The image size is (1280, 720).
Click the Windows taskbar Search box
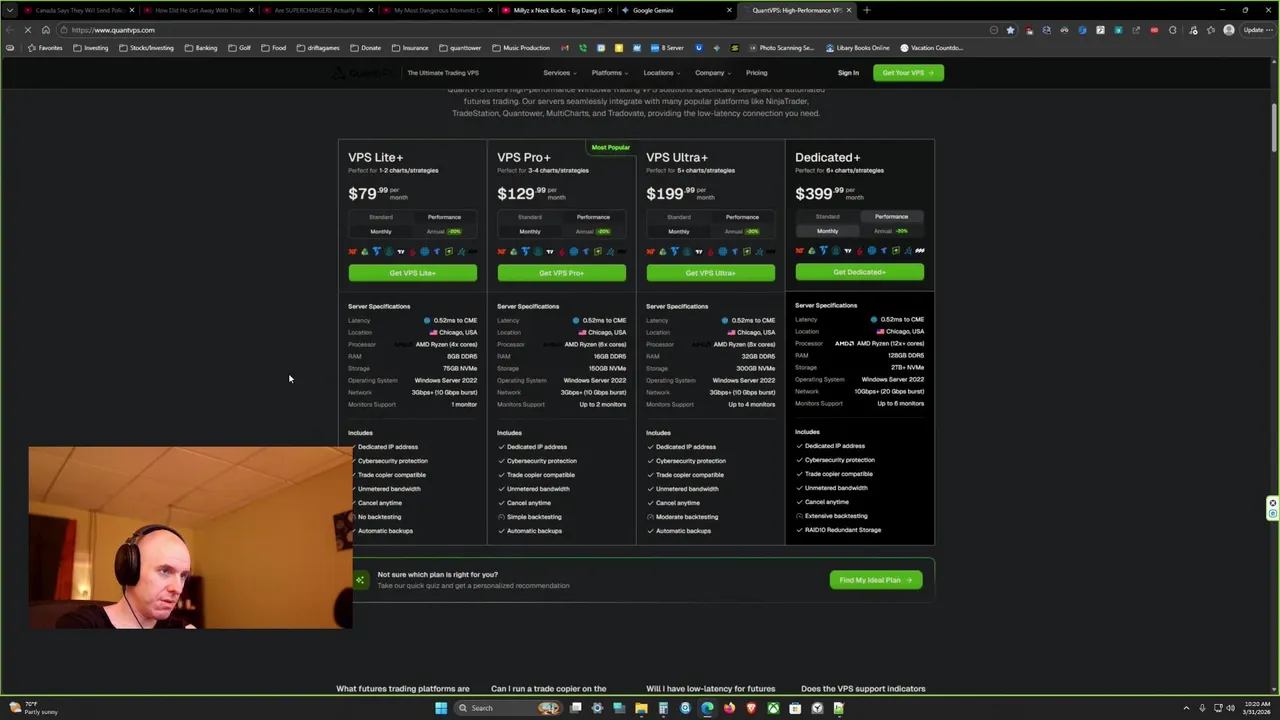pyautogui.click(x=508, y=708)
